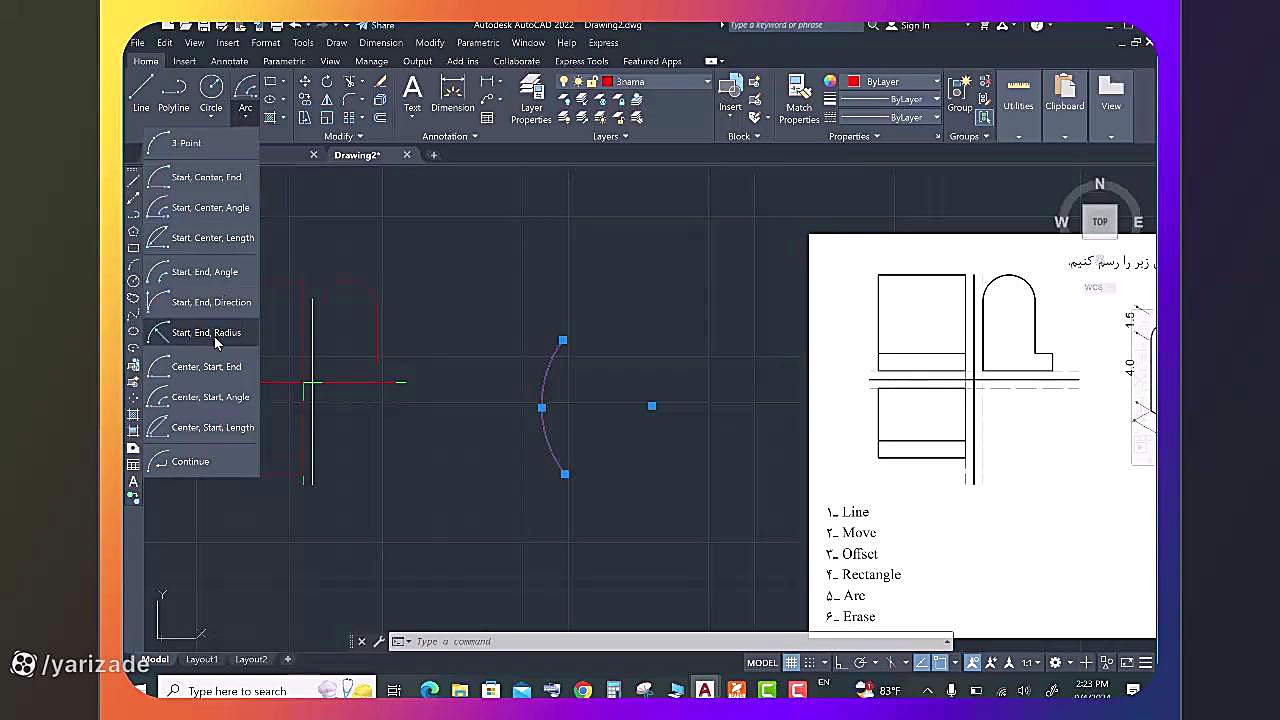Expand the Modify panel flyout
This screenshot has width=1280, height=720.
pyautogui.click(x=344, y=136)
